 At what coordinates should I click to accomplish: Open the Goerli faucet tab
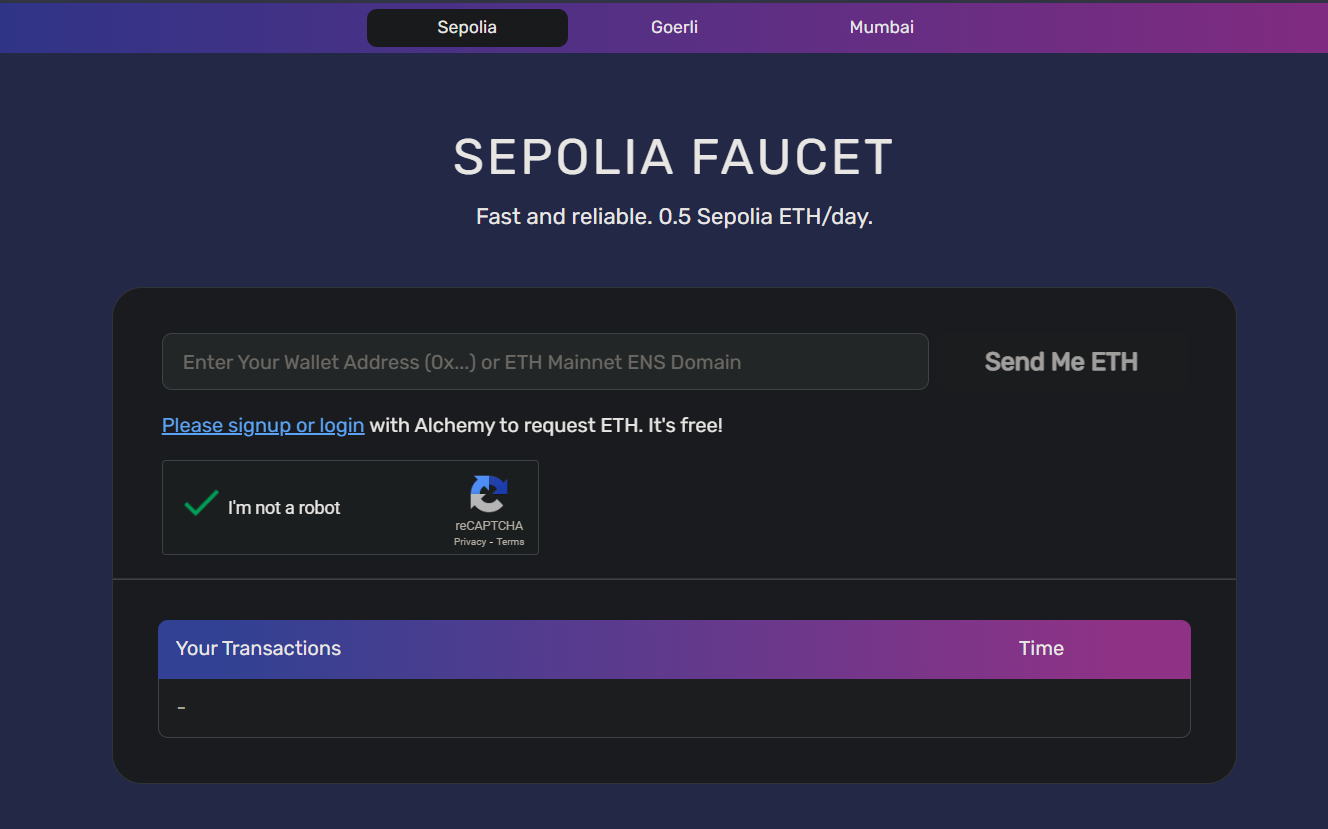click(675, 27)
